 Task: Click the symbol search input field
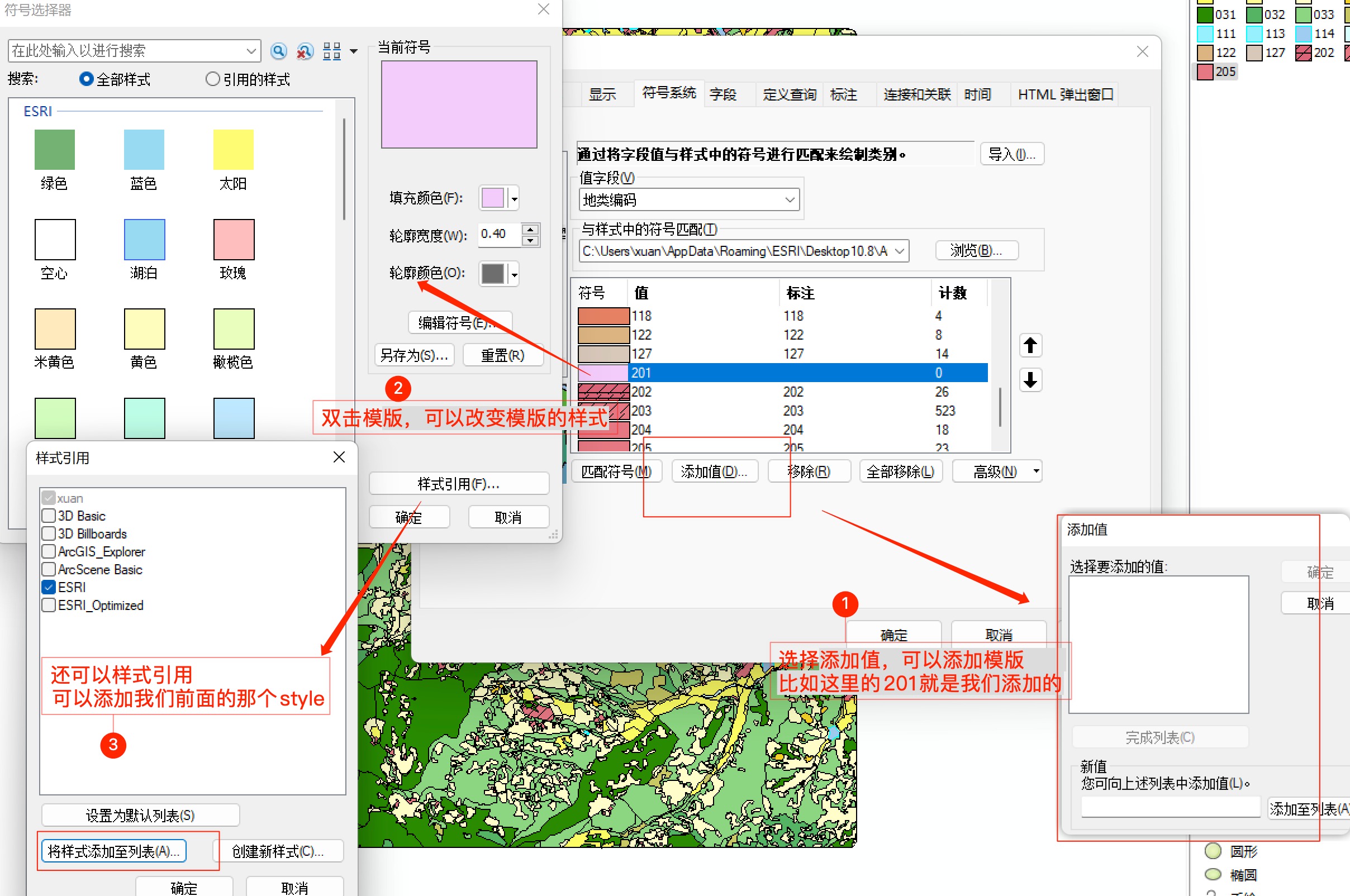tap(127, 51)
